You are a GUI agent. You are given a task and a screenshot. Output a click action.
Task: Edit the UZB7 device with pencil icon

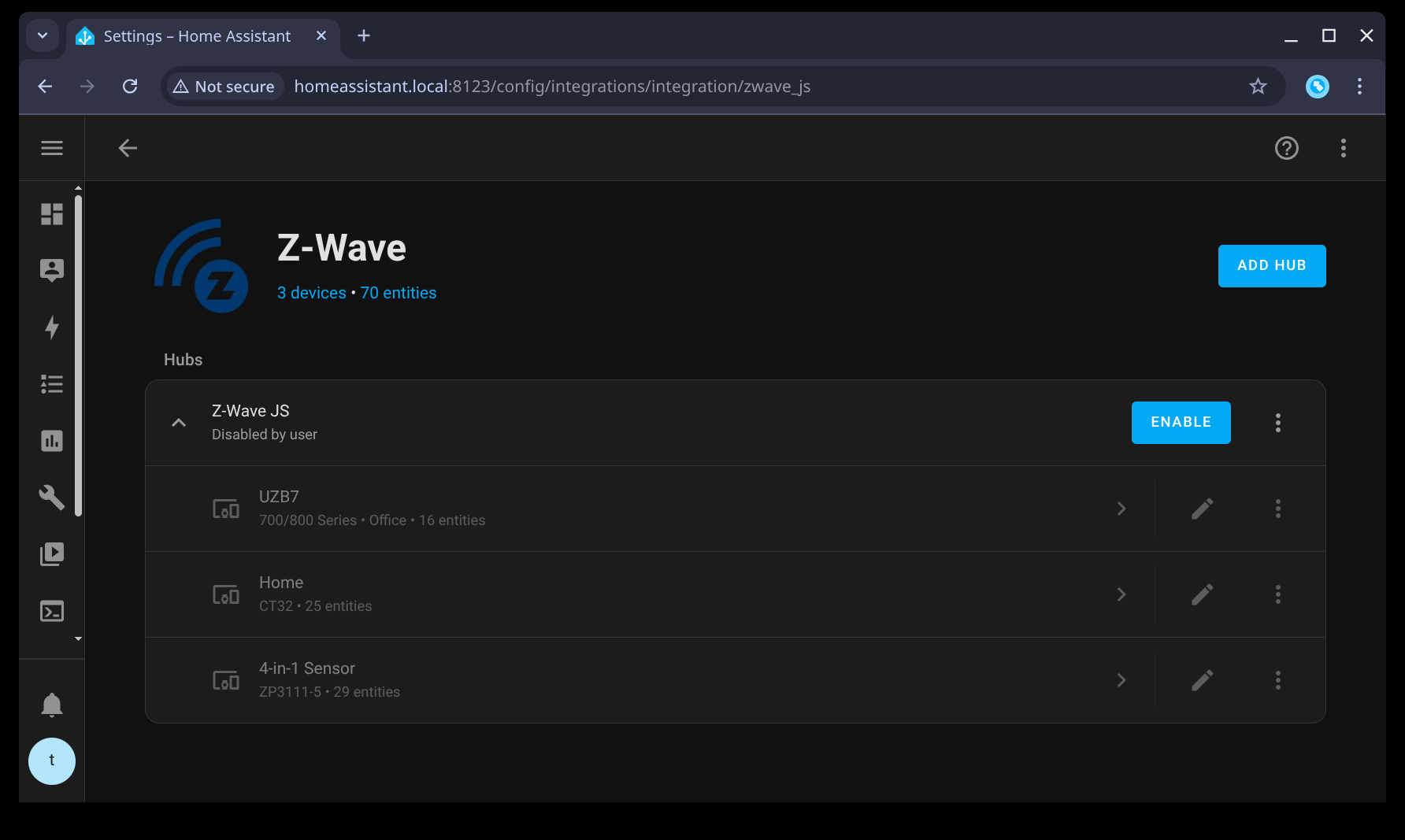coord(1202,509)
